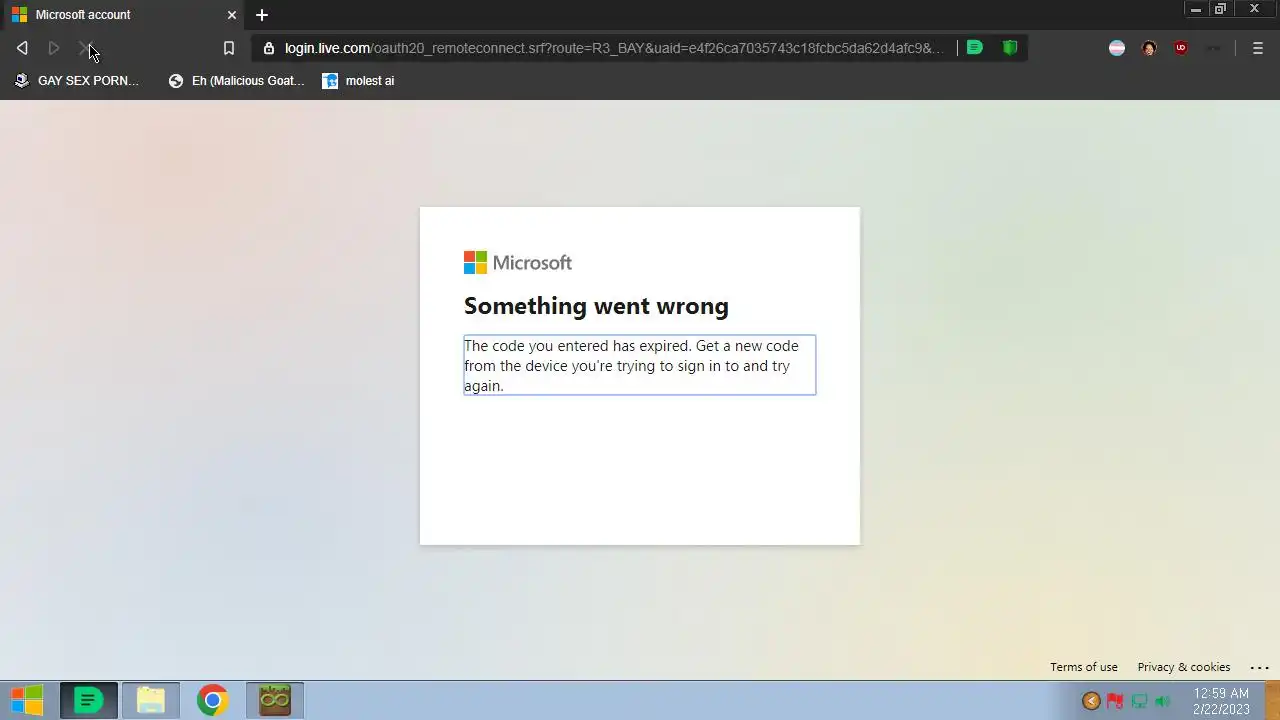Open the volume control in the tray
Screen dimensions: 1280x720
click(1163, 701)
